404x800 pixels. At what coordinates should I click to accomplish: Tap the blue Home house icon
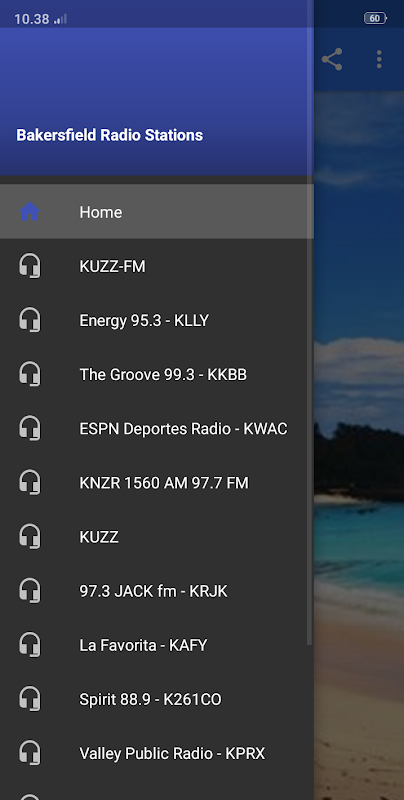30,211
